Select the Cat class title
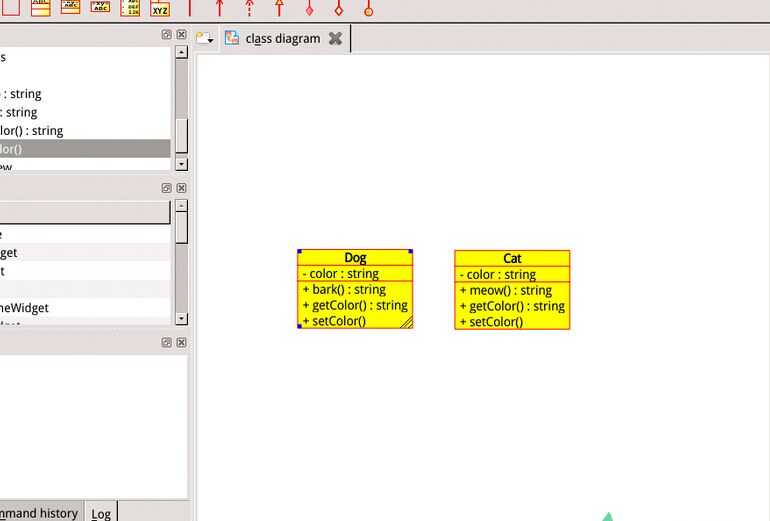770x521 pixels. (x=512, y=258)
